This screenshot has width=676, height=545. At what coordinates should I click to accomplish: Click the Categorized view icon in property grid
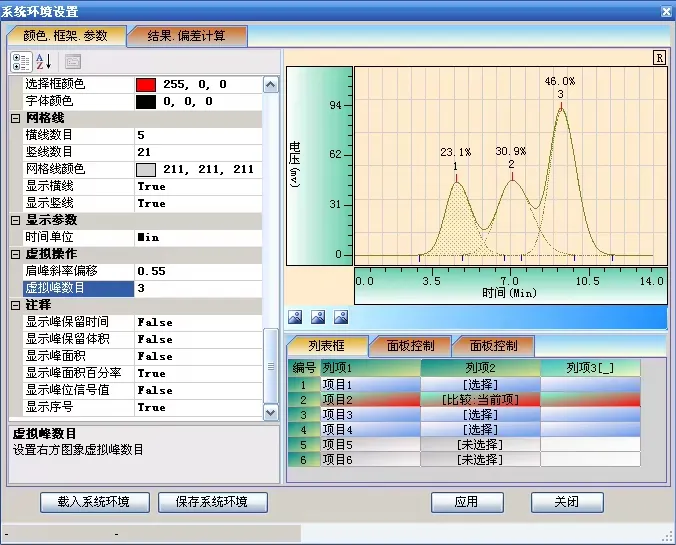pos(21,62)
